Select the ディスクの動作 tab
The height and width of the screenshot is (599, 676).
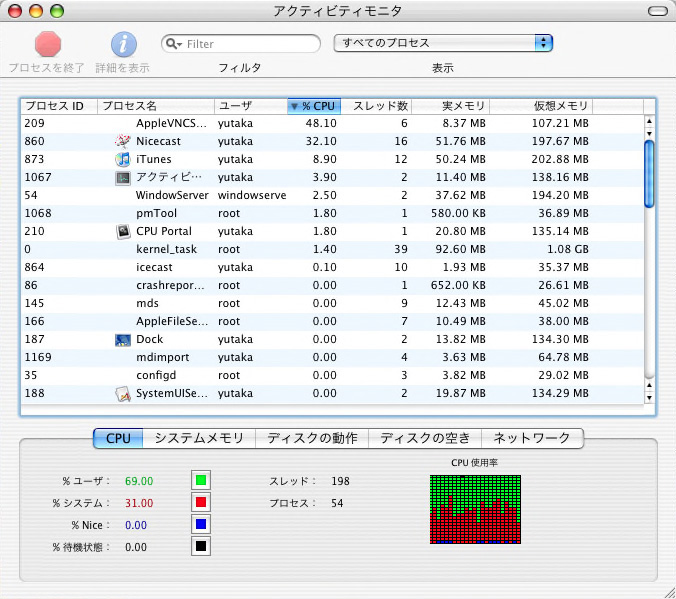click(312, 438)
